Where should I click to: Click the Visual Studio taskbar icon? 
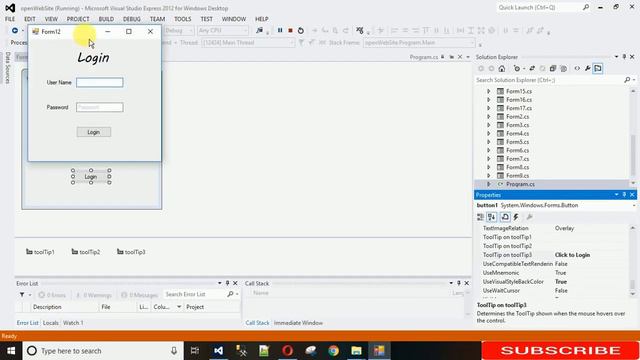coord(218,351)
